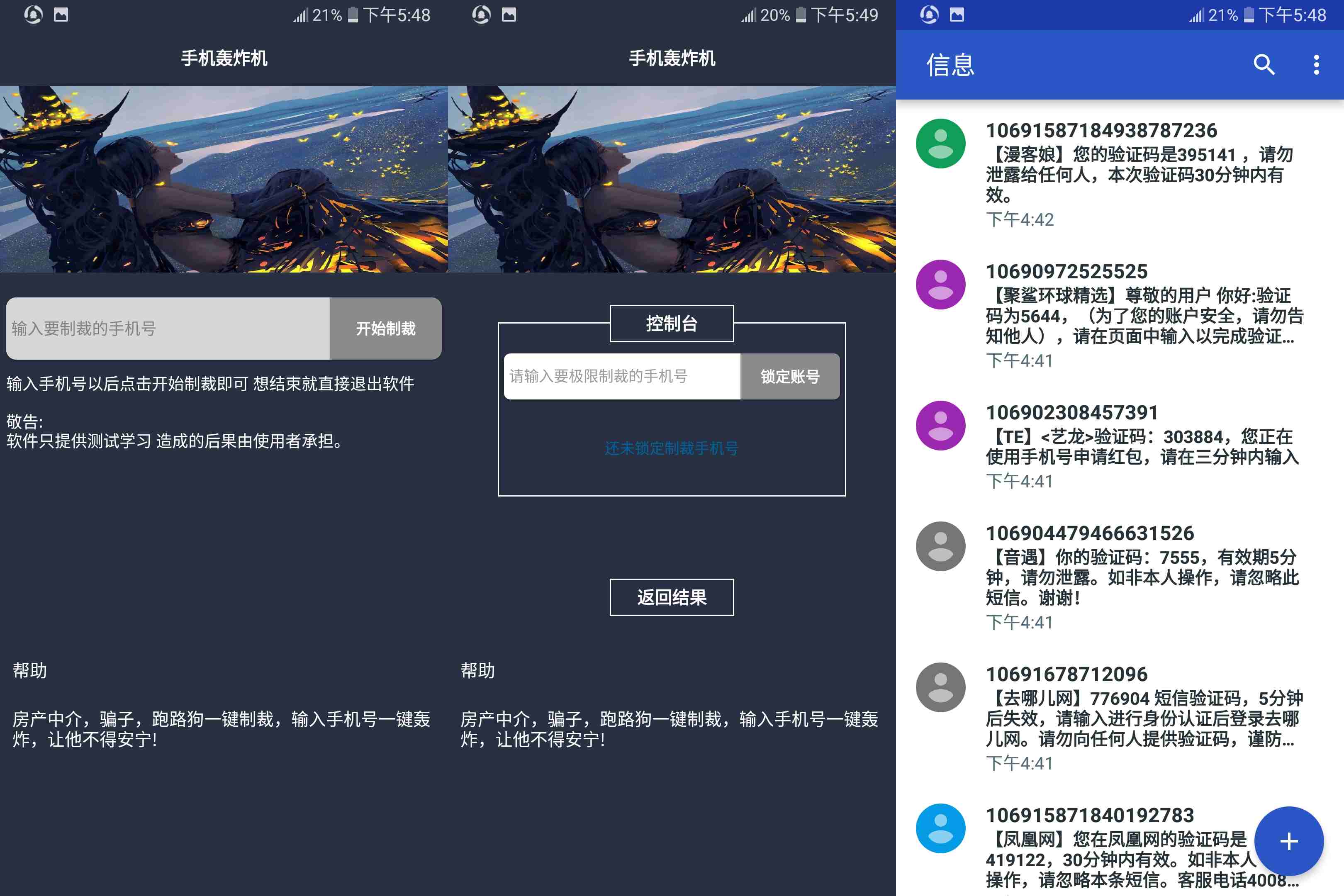Tap the round app notification icon in 信息 status bar
Viewport: 1344px width, 896px height.
point(929,14)
